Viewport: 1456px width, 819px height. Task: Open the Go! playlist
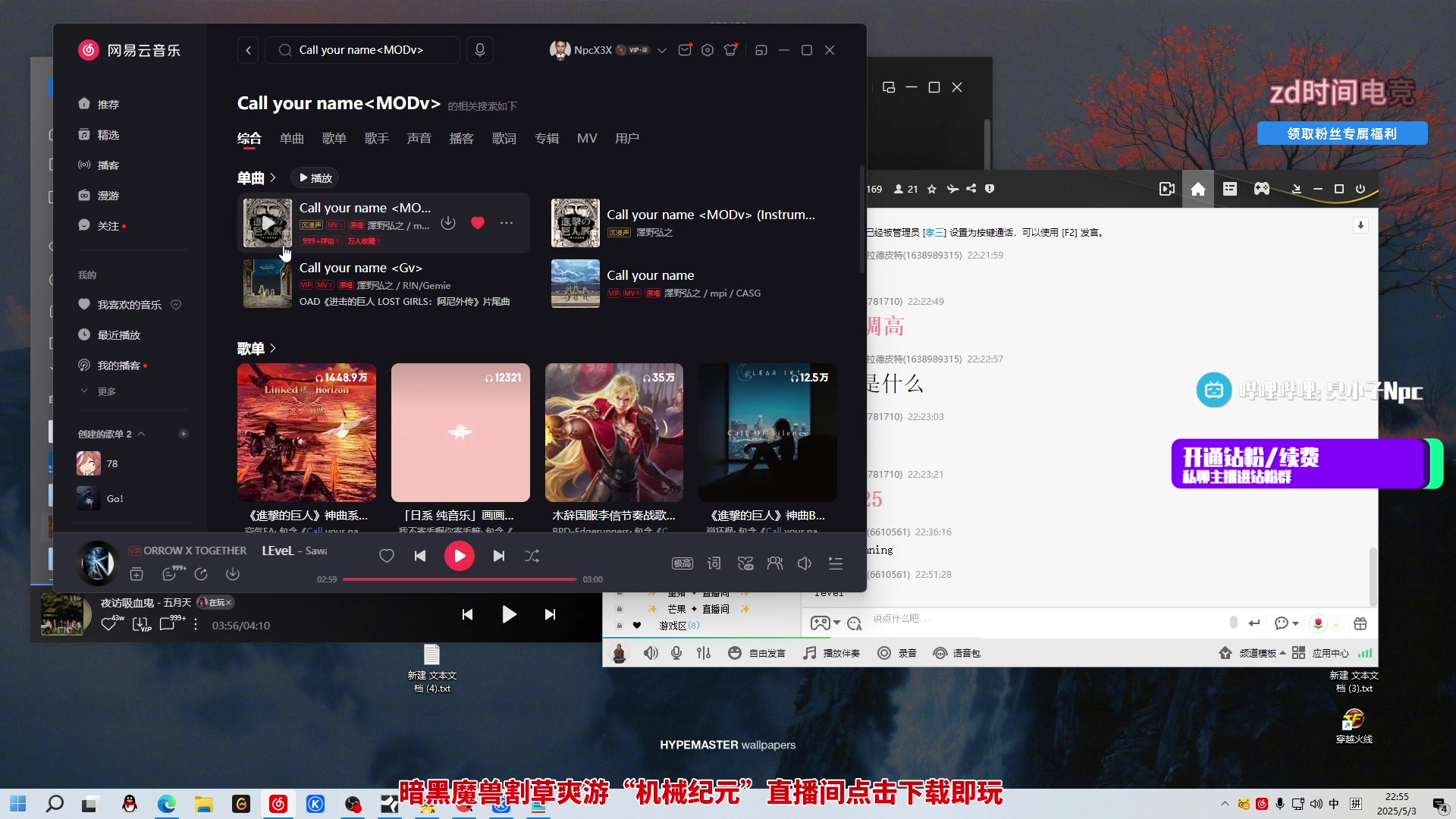point(99,499)
